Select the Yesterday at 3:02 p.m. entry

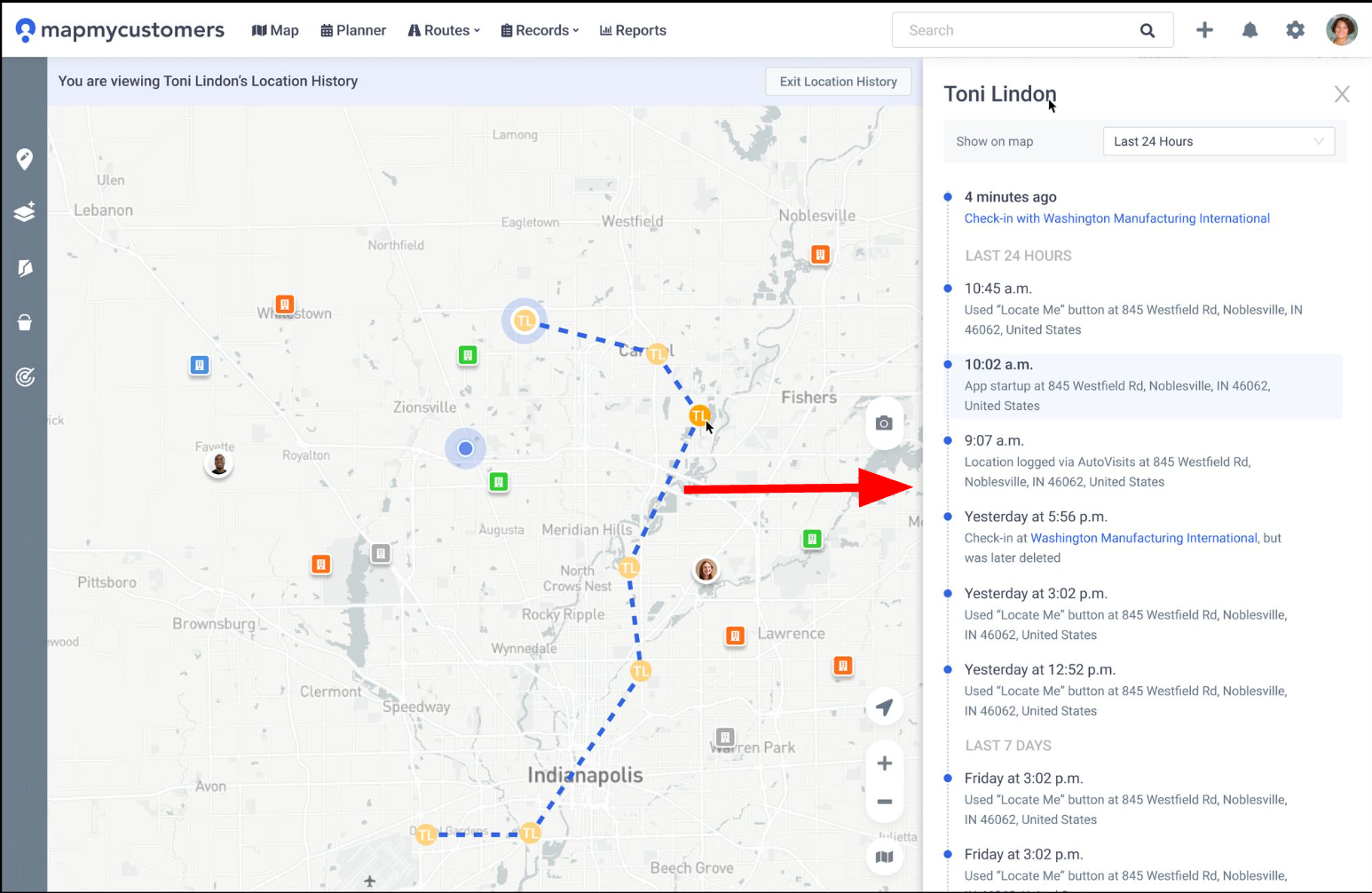pyautogui.click(x=1144, y=614)
